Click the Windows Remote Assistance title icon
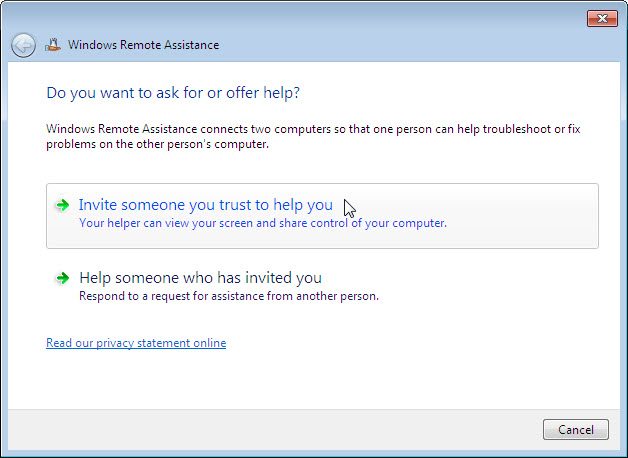 (53, 45)
